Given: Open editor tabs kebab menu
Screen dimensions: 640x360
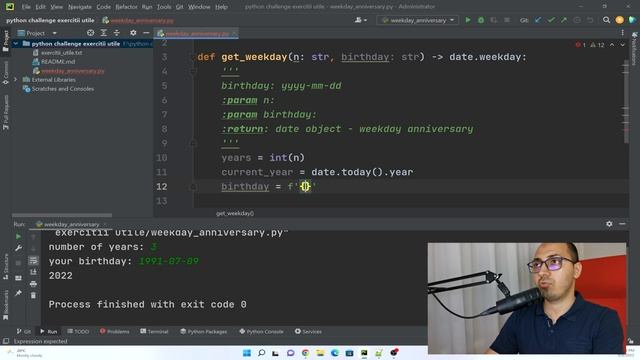Looking at the screenshot, I should click(x=622, y=33).
